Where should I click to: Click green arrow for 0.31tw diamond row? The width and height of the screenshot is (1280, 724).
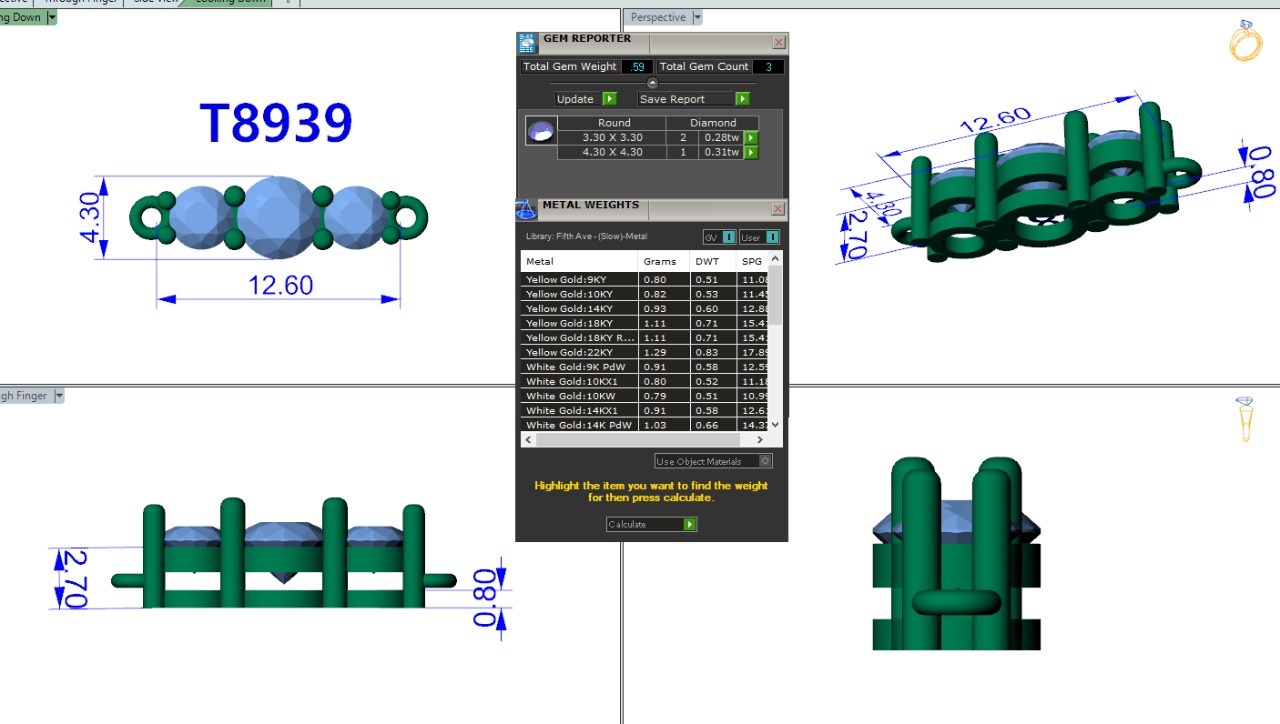751,152
